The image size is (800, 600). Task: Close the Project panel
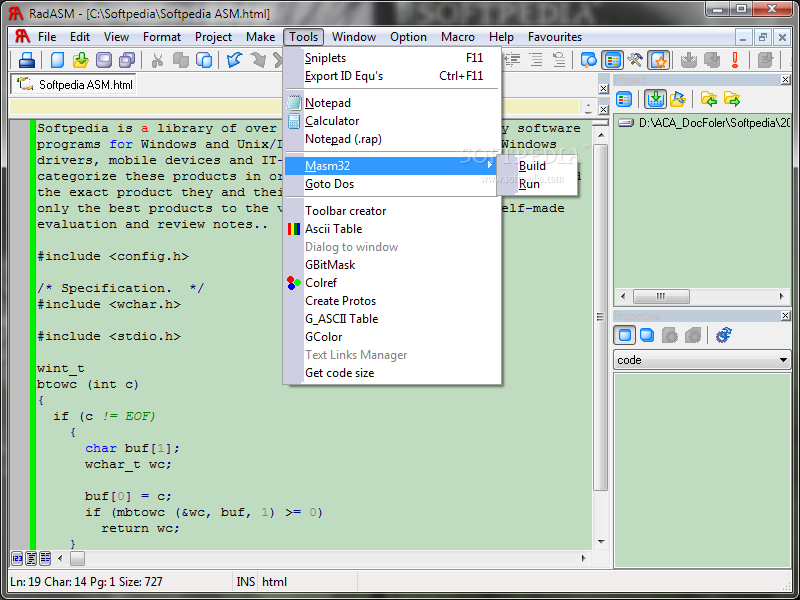point(785,80)
